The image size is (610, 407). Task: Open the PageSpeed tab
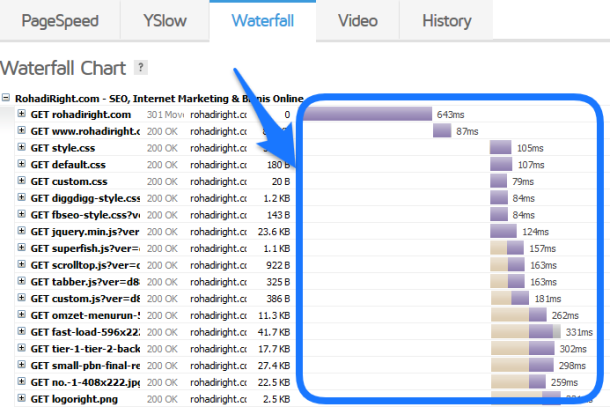(60, 21)
